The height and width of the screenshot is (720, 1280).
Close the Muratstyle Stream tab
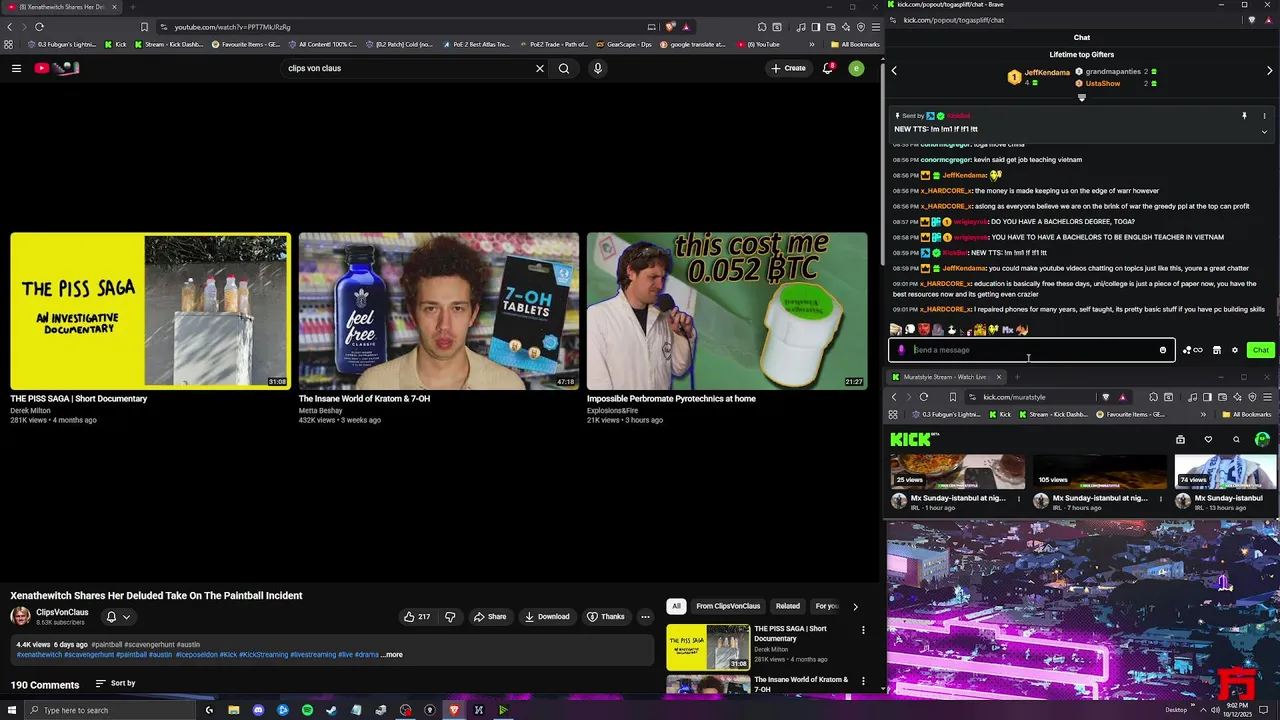coord(998,377)
